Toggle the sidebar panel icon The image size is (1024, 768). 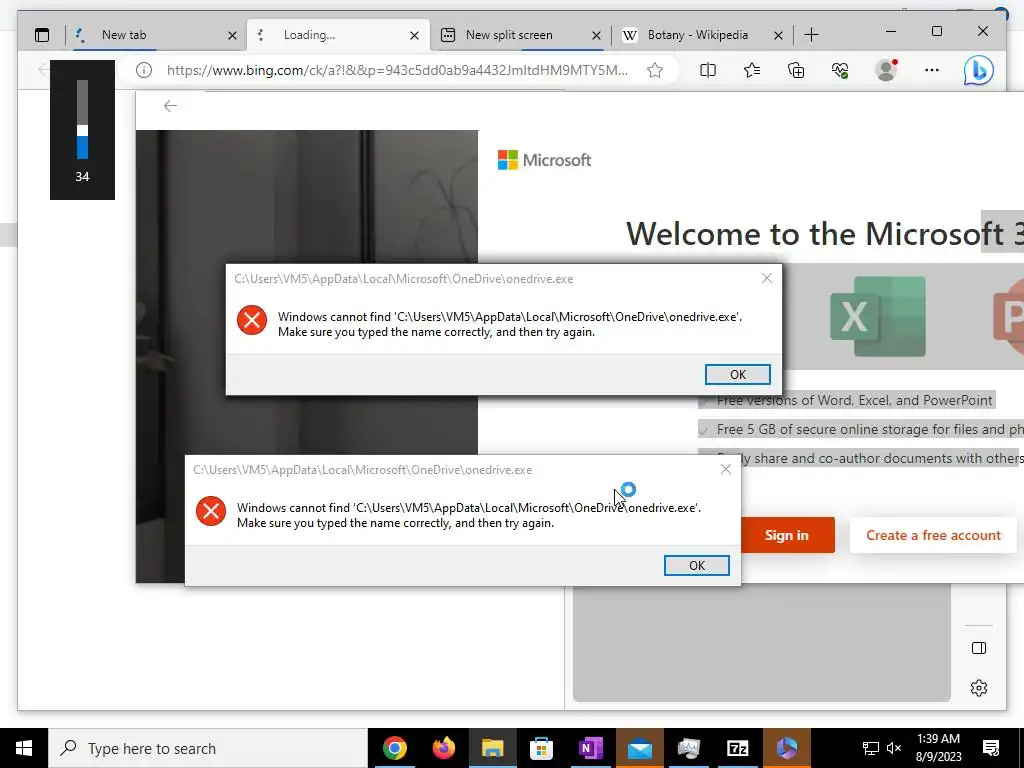[979, 648]
